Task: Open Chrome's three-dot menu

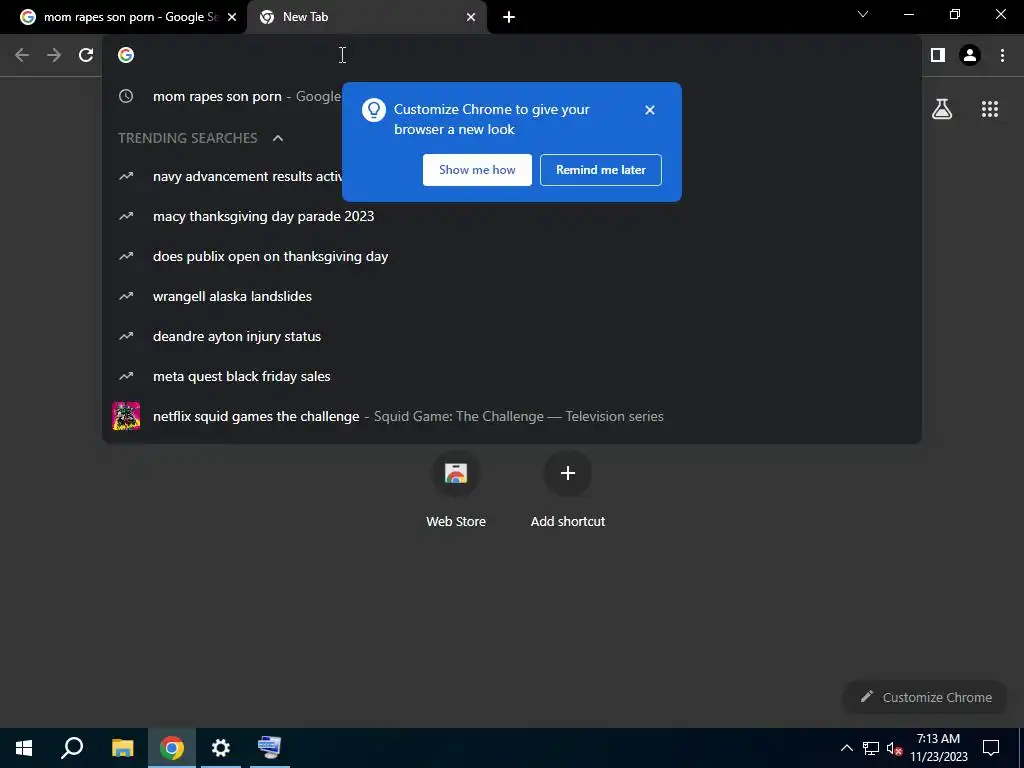Action: click(1002, 55)
